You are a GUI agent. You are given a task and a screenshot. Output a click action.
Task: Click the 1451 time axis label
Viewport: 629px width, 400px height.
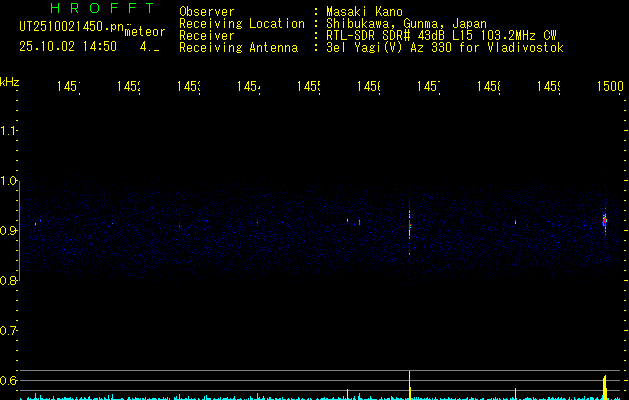(68, 87)
